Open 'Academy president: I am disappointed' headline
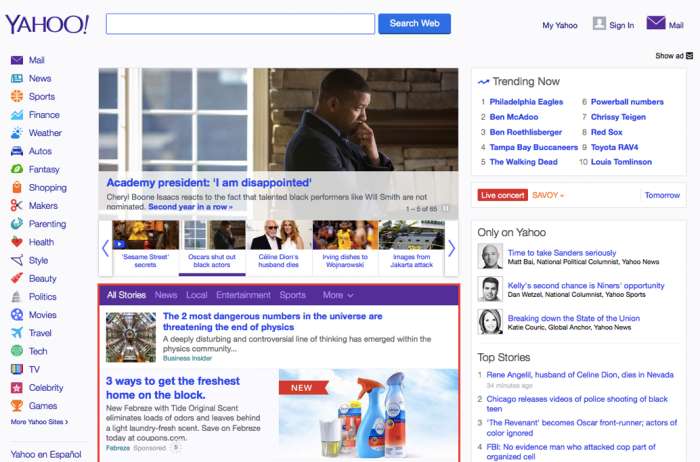Viewport: 700px width, 462px height. click(209, 183)
